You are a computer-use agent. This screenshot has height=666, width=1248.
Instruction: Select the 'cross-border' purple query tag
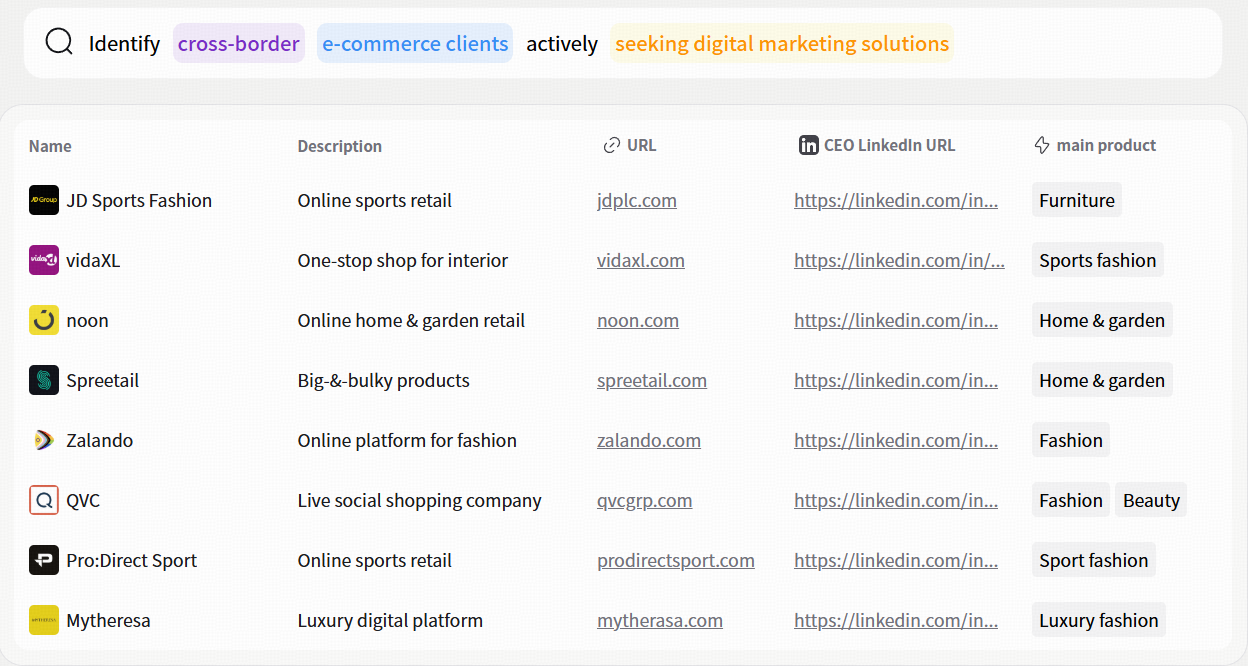[x=238, y=44]
